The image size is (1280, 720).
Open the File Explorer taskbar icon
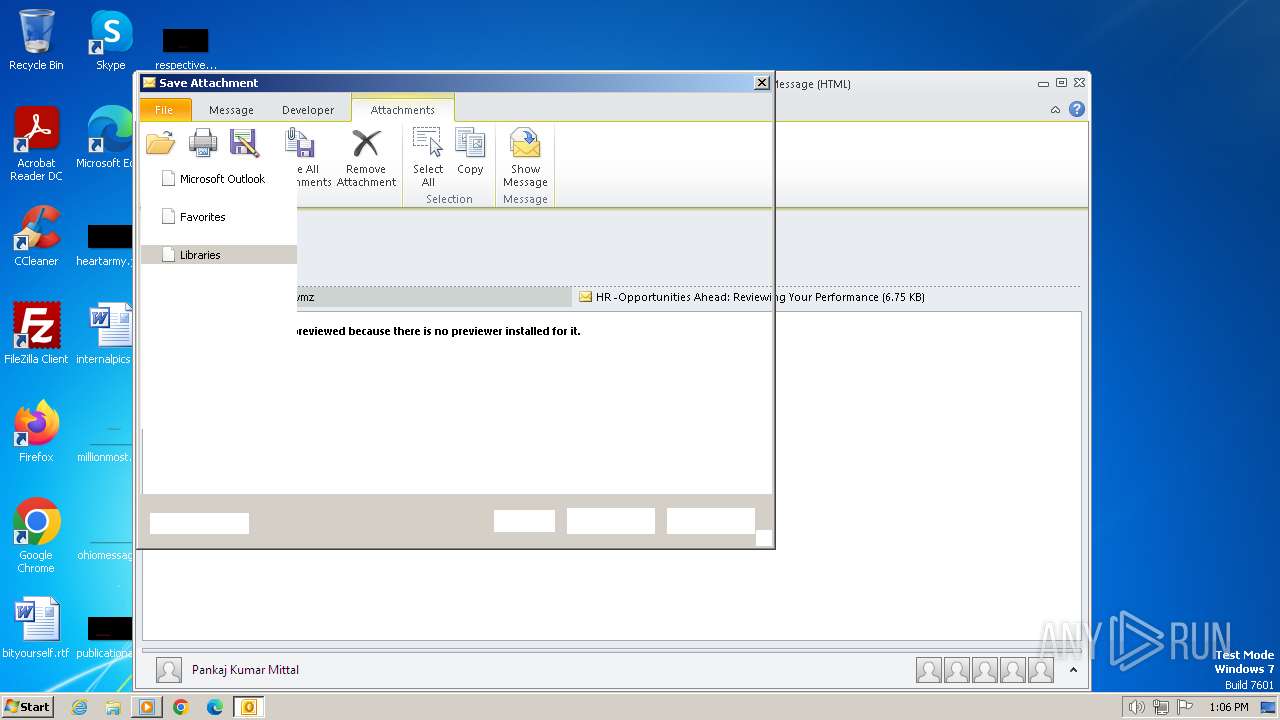[x=113, y=707]
